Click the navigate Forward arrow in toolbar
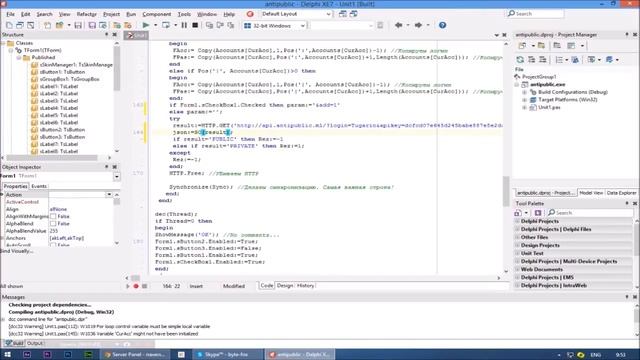The image size is (640, 360). (x=418, y=25)
